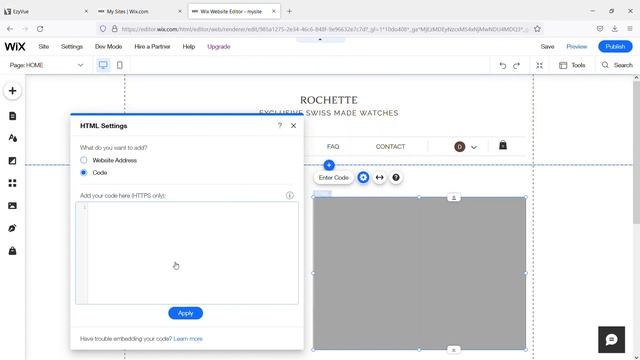
Task: Click the HTML element settings gear icon
Action: tap(363, 178)
